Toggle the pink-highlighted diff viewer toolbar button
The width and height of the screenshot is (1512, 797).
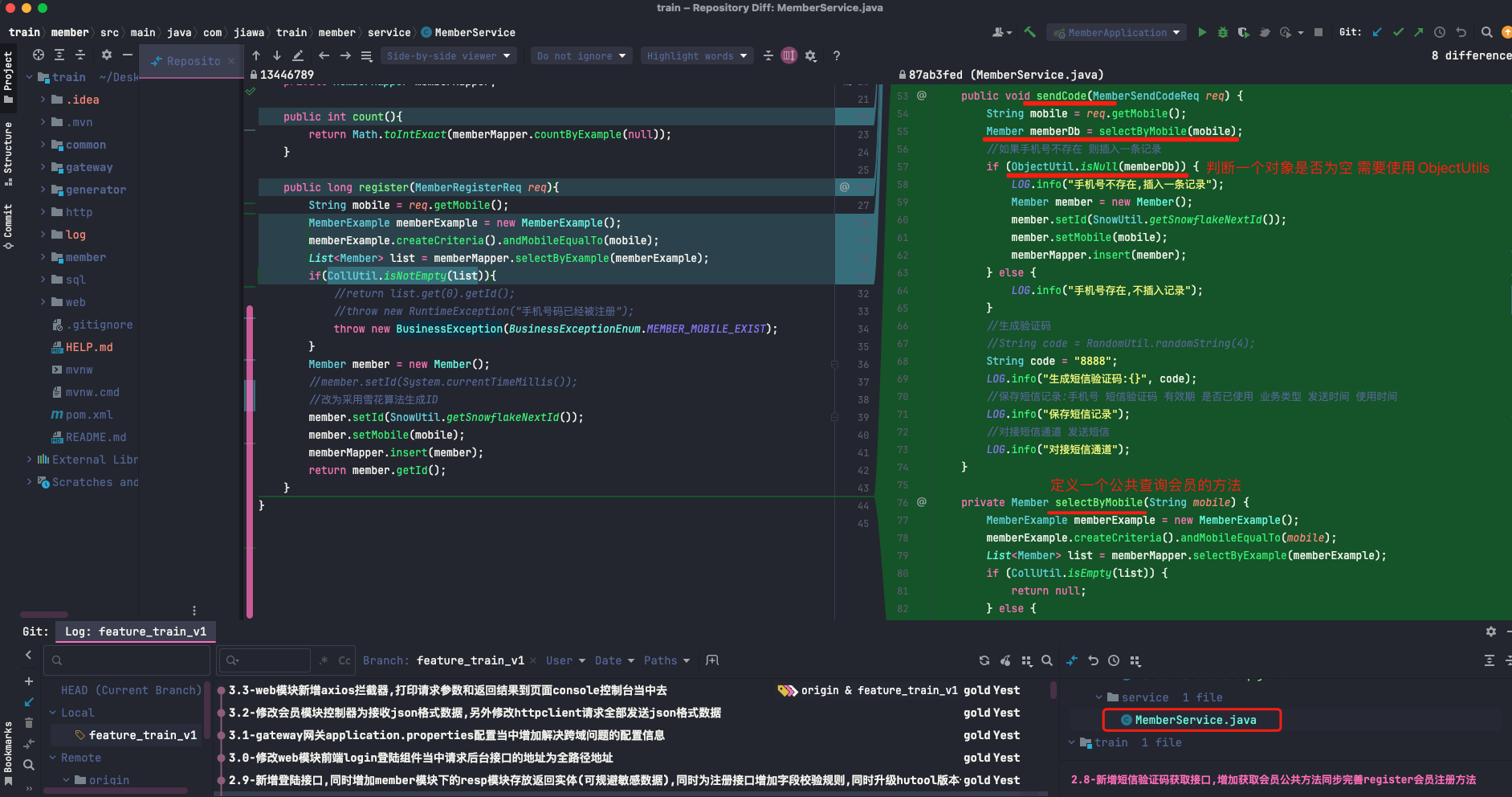click(x=789, y=55)
